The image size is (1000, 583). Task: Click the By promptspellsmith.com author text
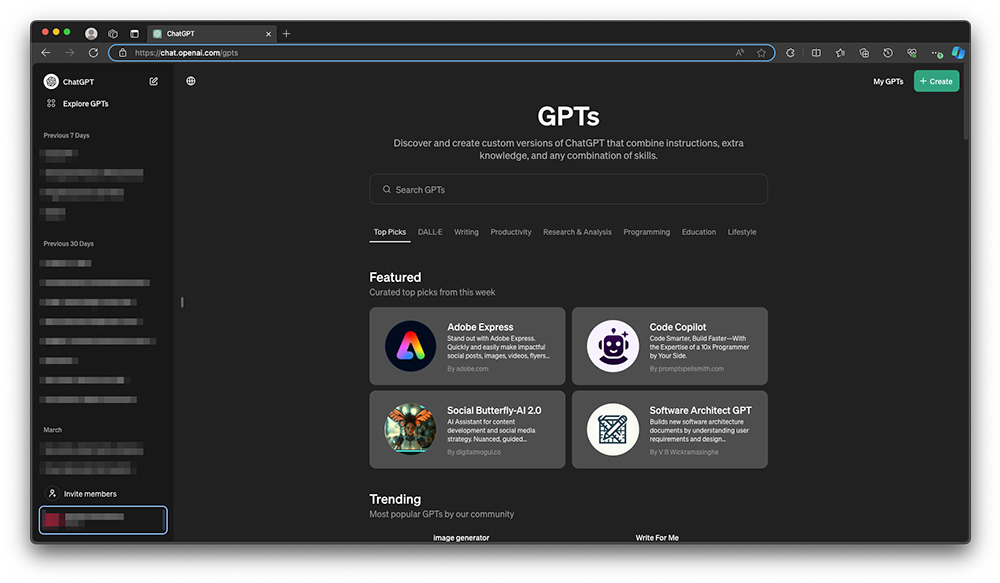pos(686,369)
